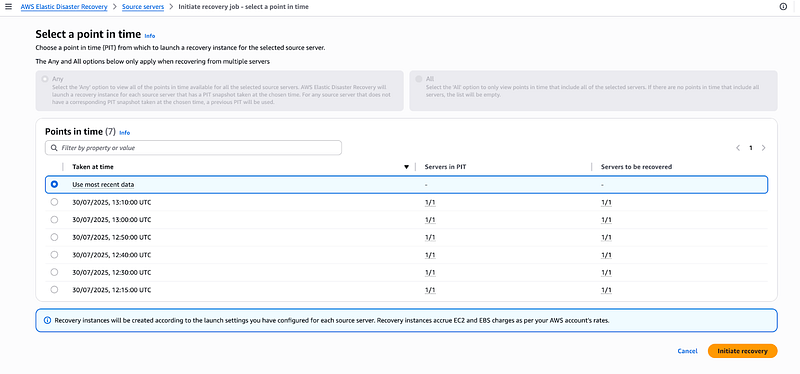
Task: Open AWS Elastic Disaster Recovery breadcrumb
Action: [x=64, y=7]
